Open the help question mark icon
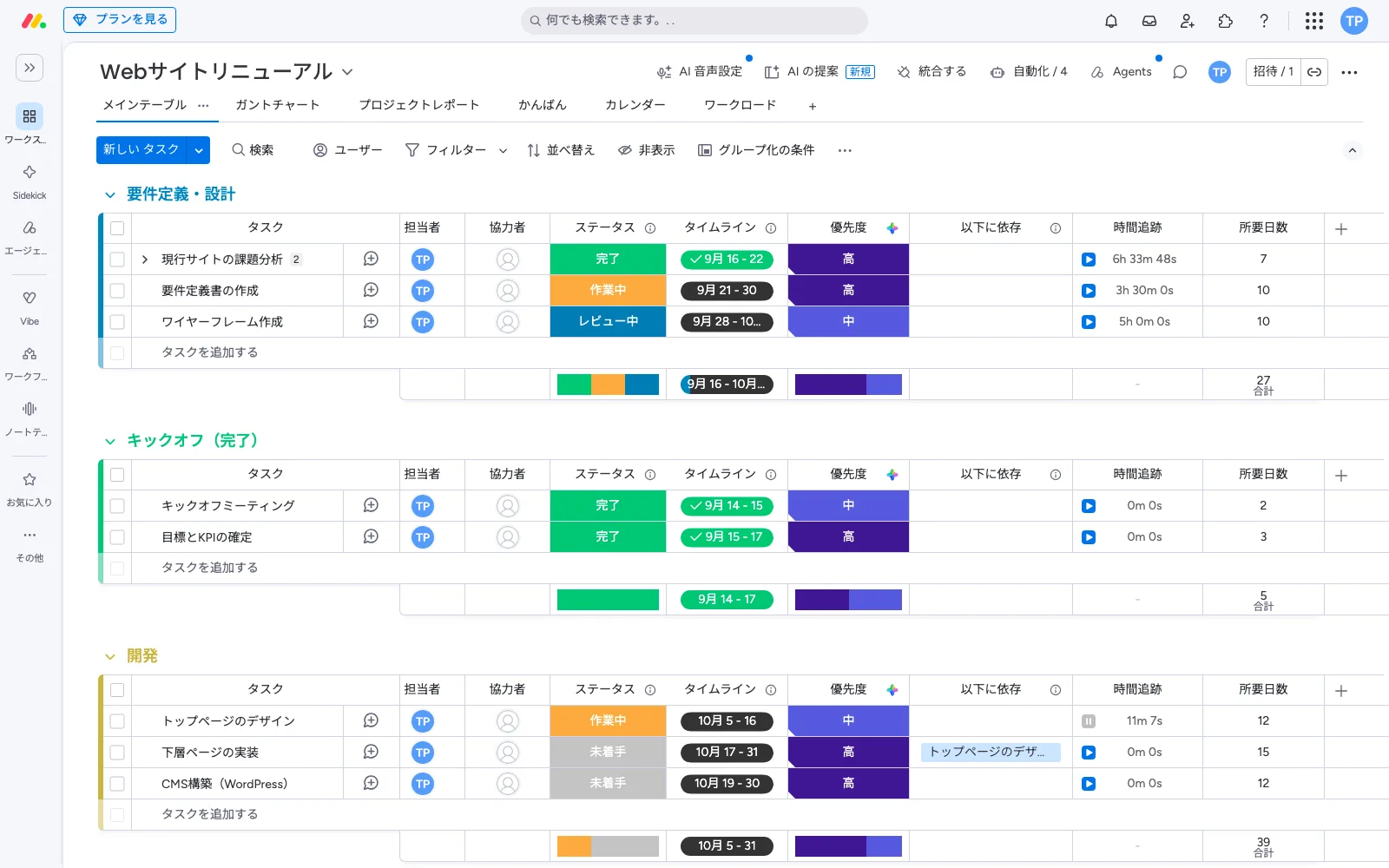Image resolution: width=1389 pixels, height=868 pixels. [1264, 21]
